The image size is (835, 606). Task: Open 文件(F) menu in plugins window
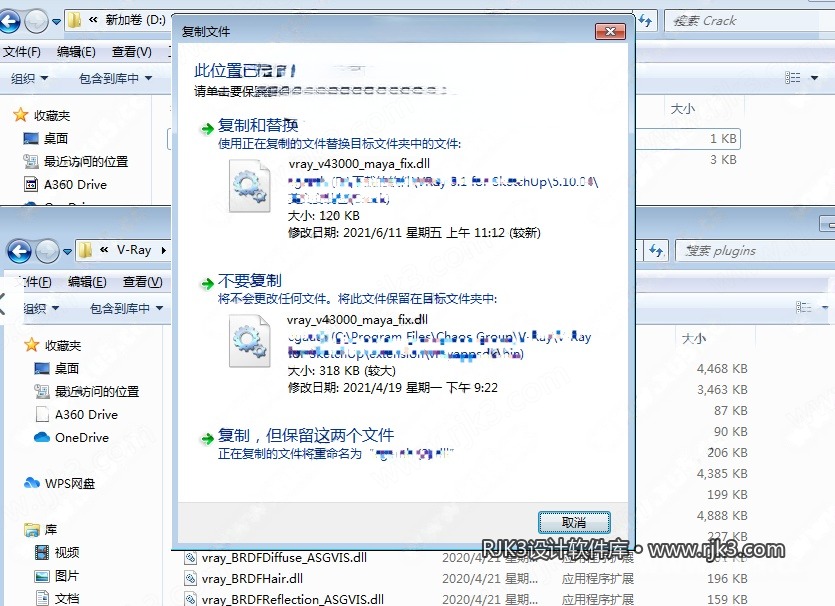tap(32, 282)
